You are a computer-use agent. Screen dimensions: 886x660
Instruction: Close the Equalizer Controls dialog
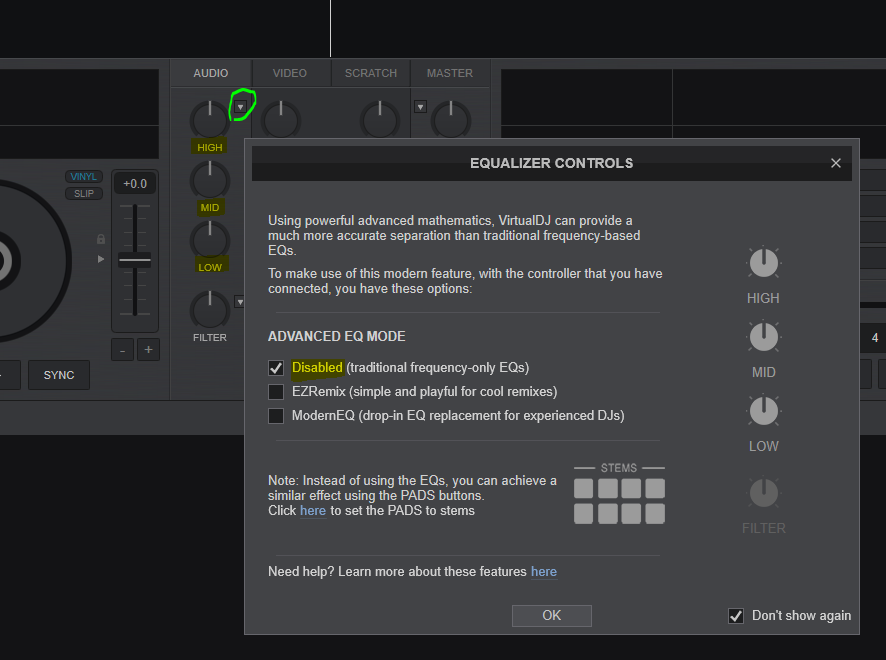click(836, 163)
